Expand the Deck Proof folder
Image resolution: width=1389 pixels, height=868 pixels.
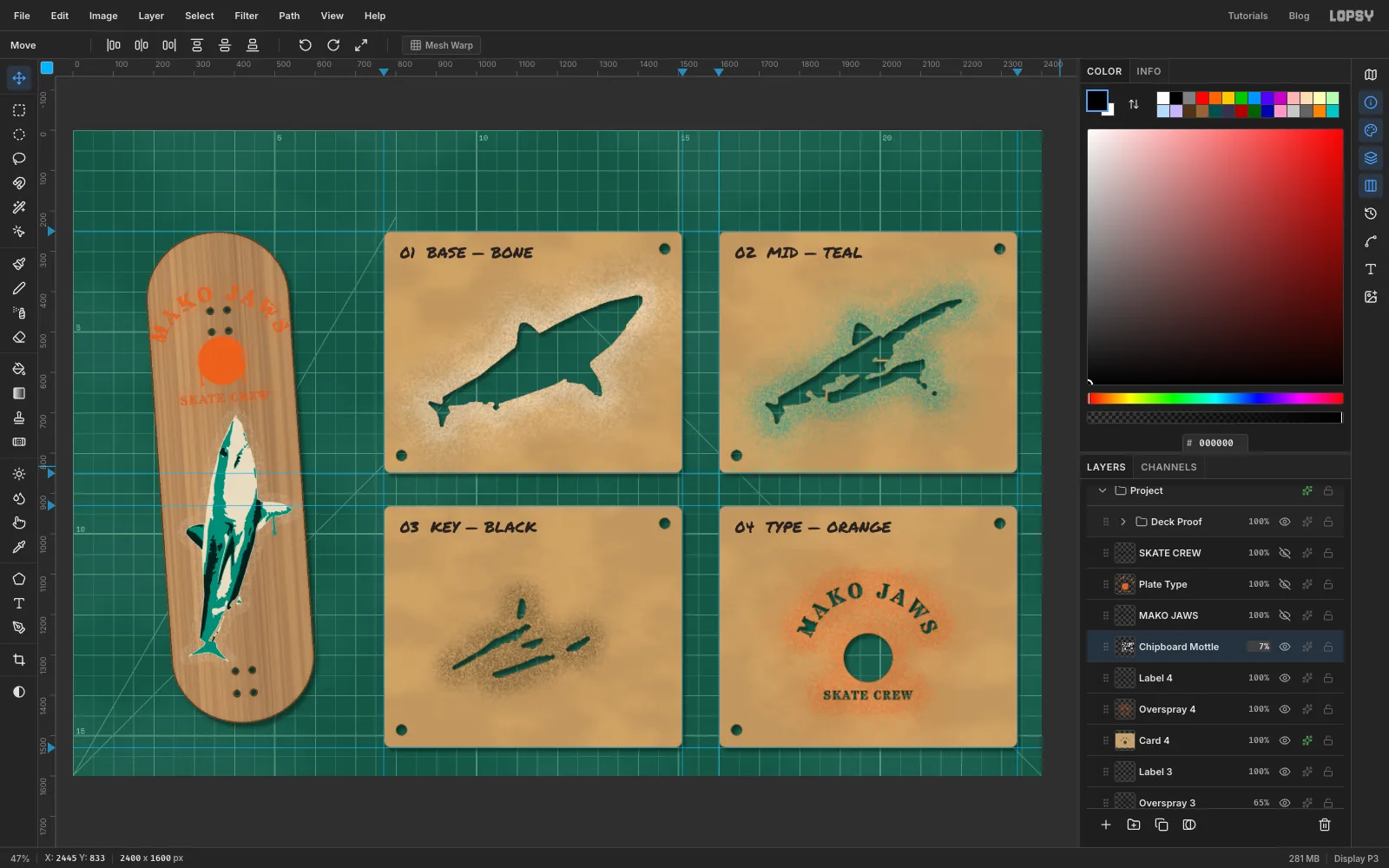tap(1123, 522)
